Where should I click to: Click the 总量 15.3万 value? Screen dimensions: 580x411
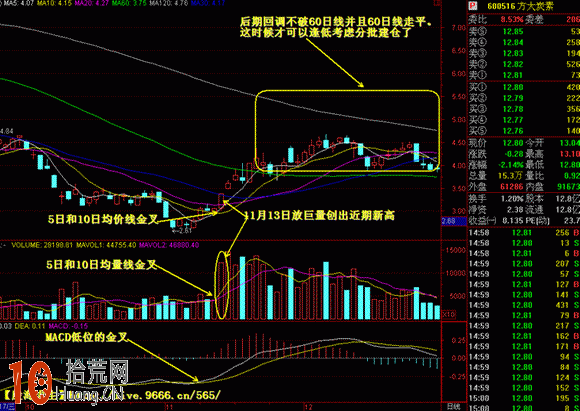[511, 176]
